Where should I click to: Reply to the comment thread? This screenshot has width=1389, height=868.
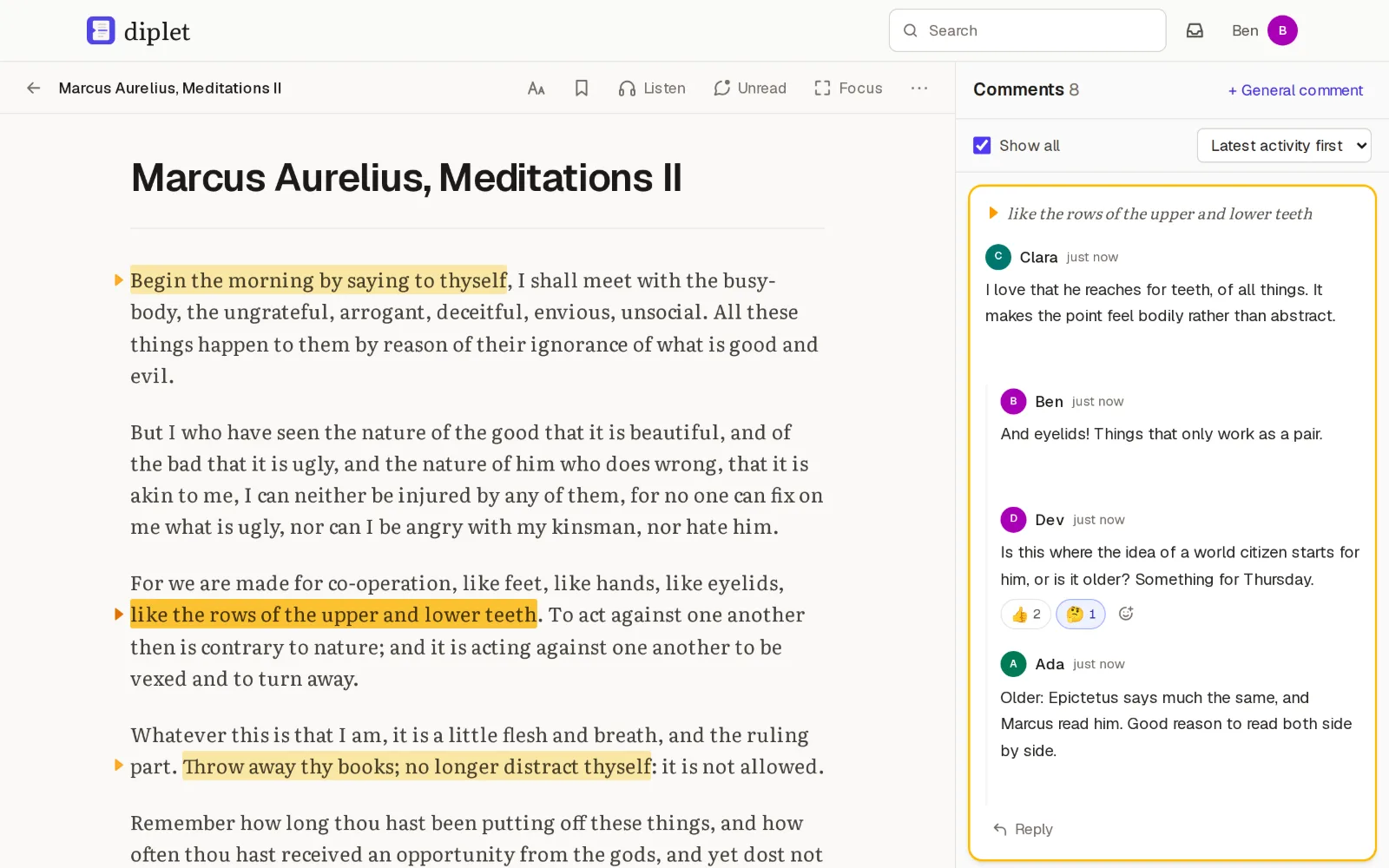tap(1023, 829)
